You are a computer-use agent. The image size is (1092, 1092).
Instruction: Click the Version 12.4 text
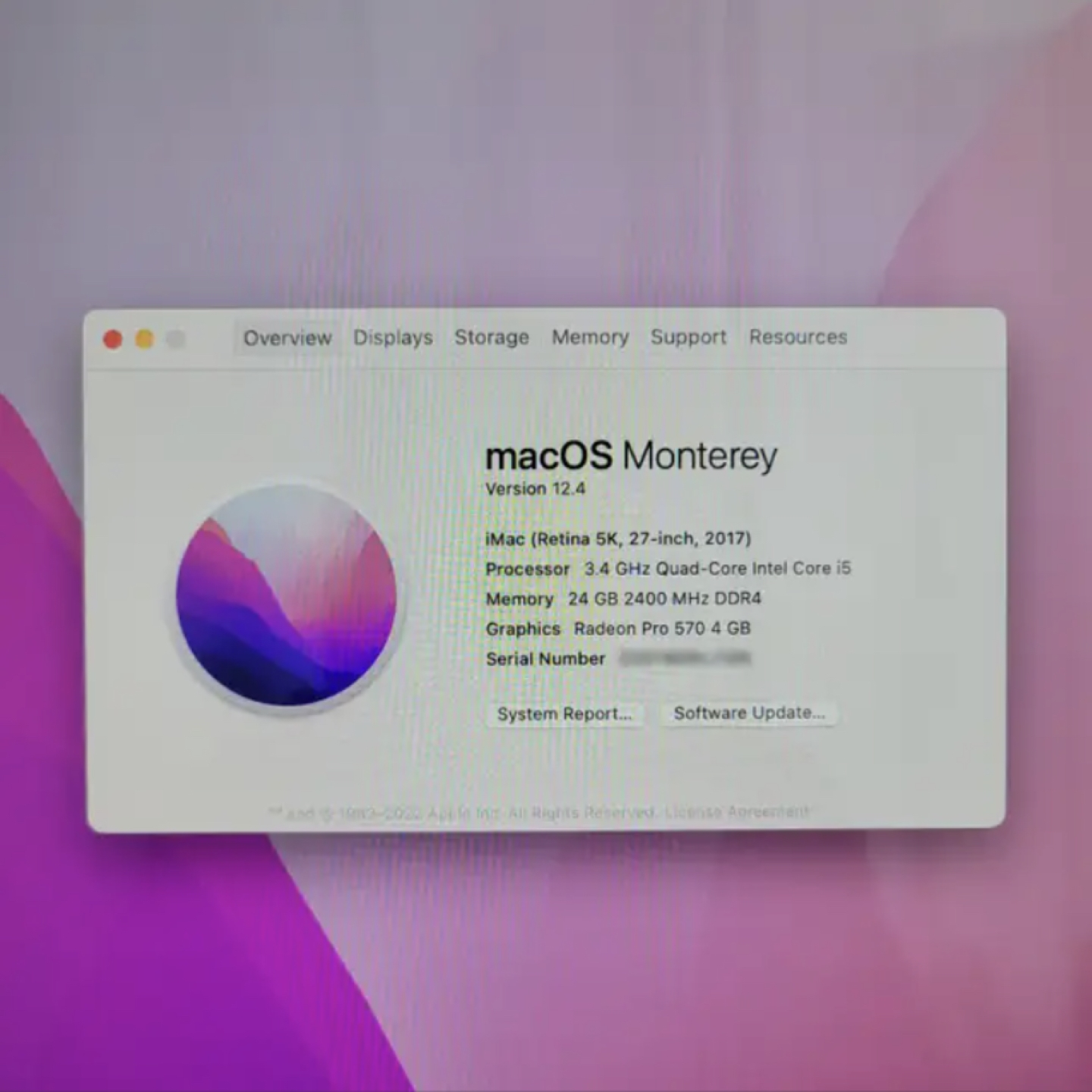point(535,488)
